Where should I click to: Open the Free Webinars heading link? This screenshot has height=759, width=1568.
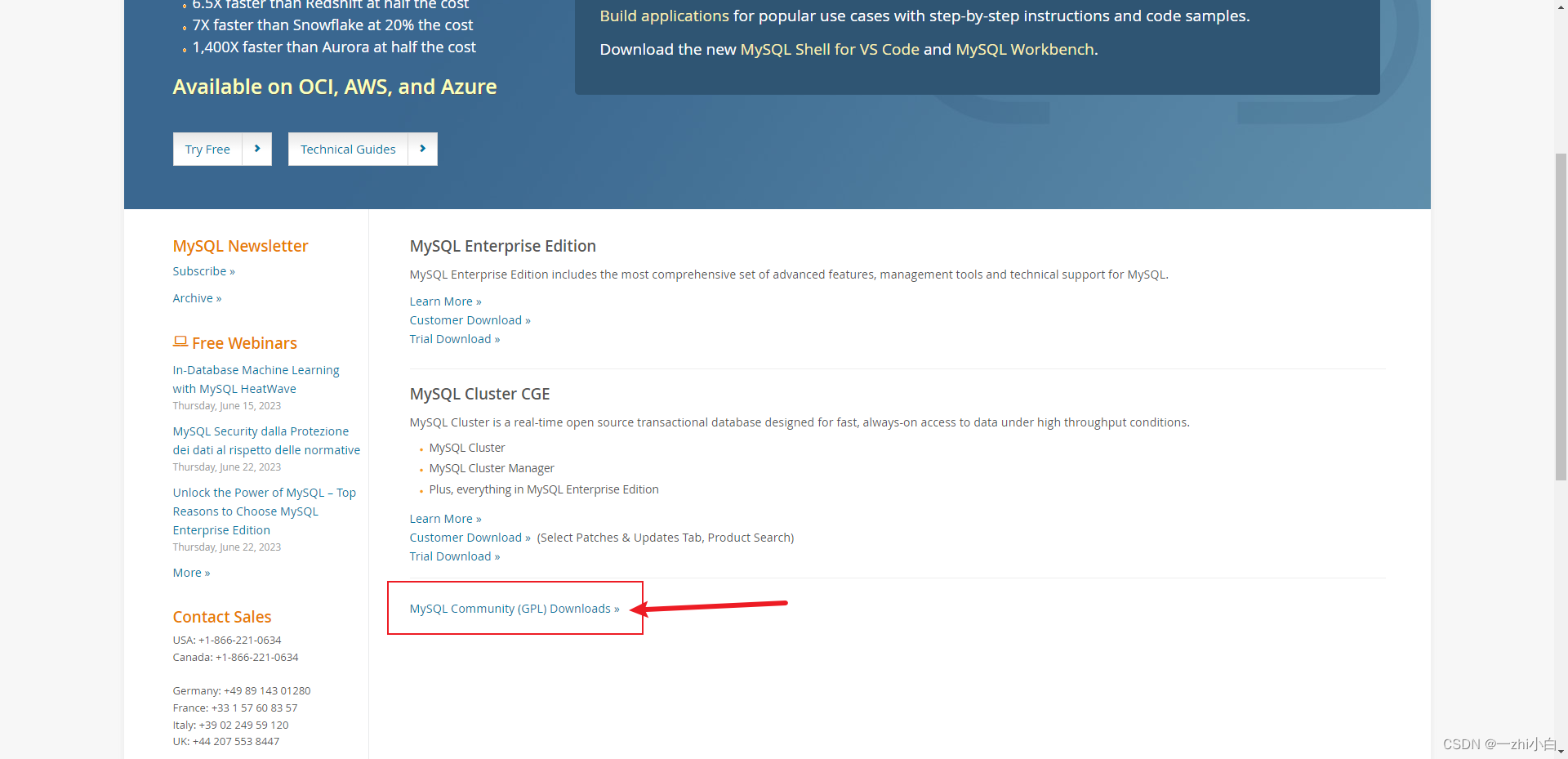[x=244, y=343]
